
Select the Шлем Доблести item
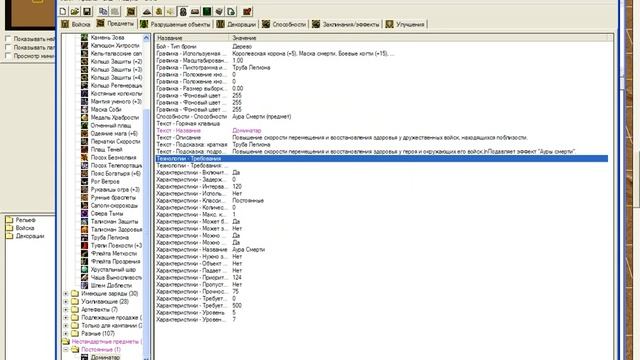(x=111, y=285)
